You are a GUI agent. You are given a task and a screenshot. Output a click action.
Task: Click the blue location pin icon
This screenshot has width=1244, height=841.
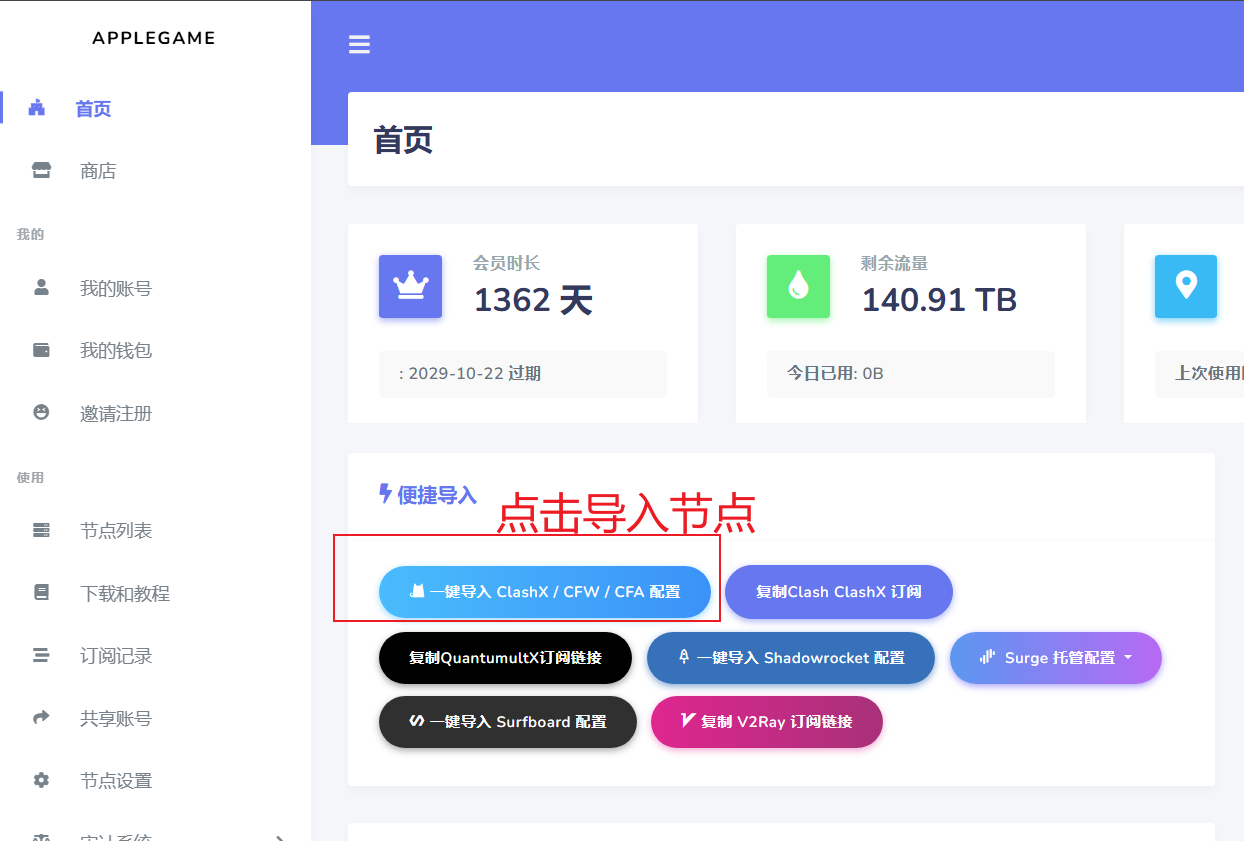click(1185, 286)
